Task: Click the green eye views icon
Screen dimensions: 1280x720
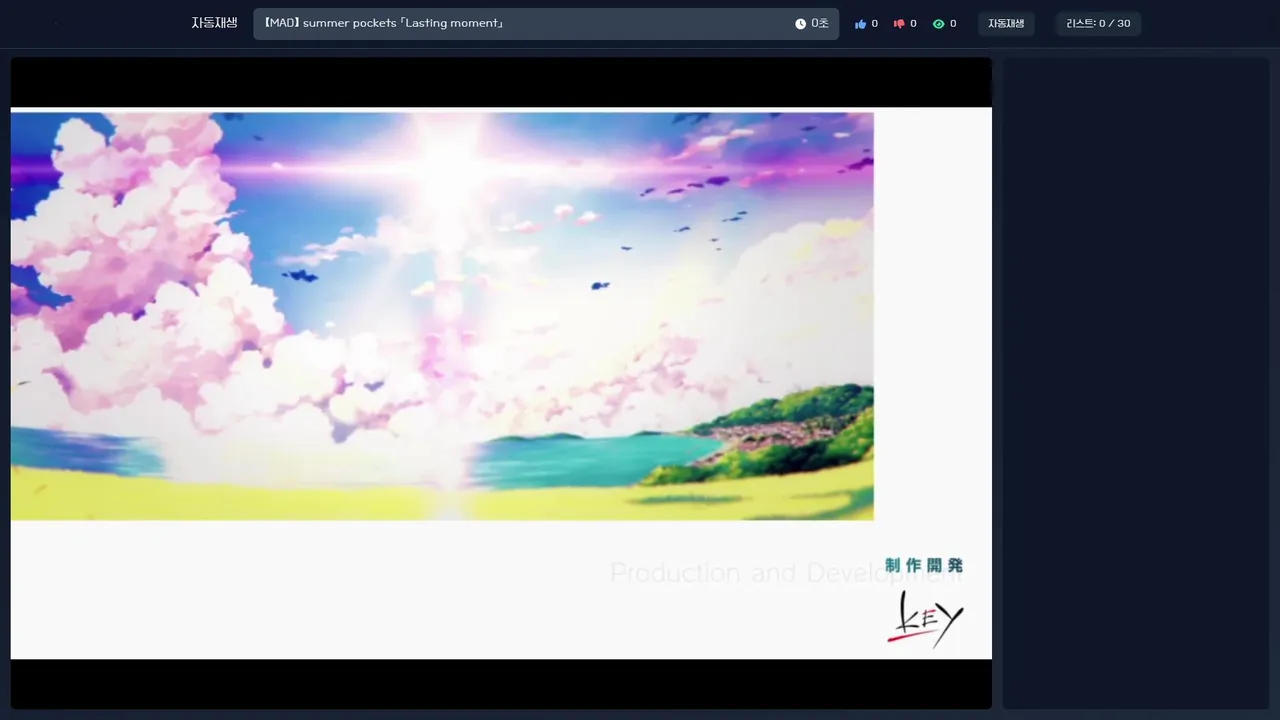Action: click(938, 24)
